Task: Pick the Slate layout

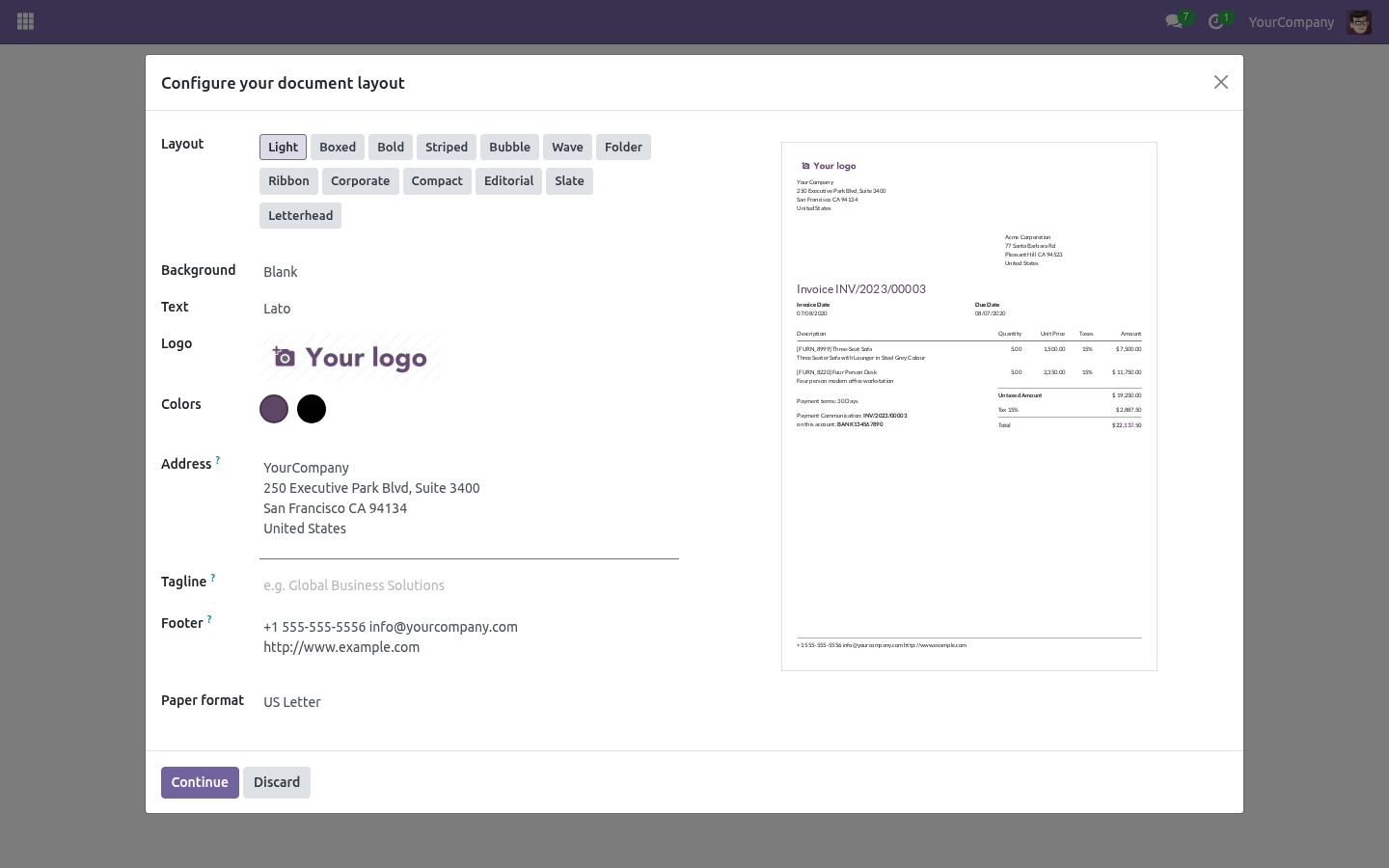Action: click(x=569, y=180)
